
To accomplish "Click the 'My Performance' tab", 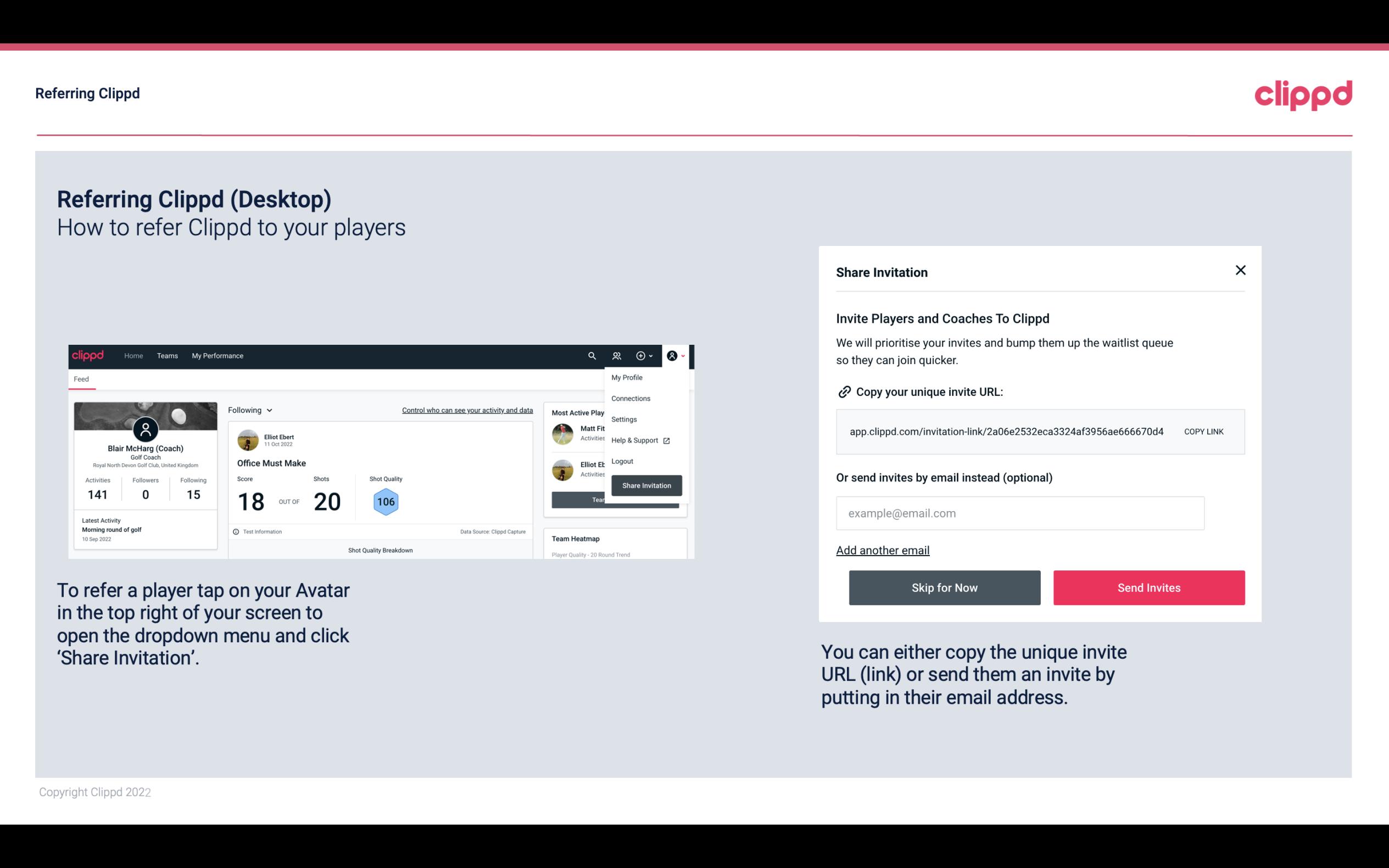I will pyautogui.click(x=217, y=355).
